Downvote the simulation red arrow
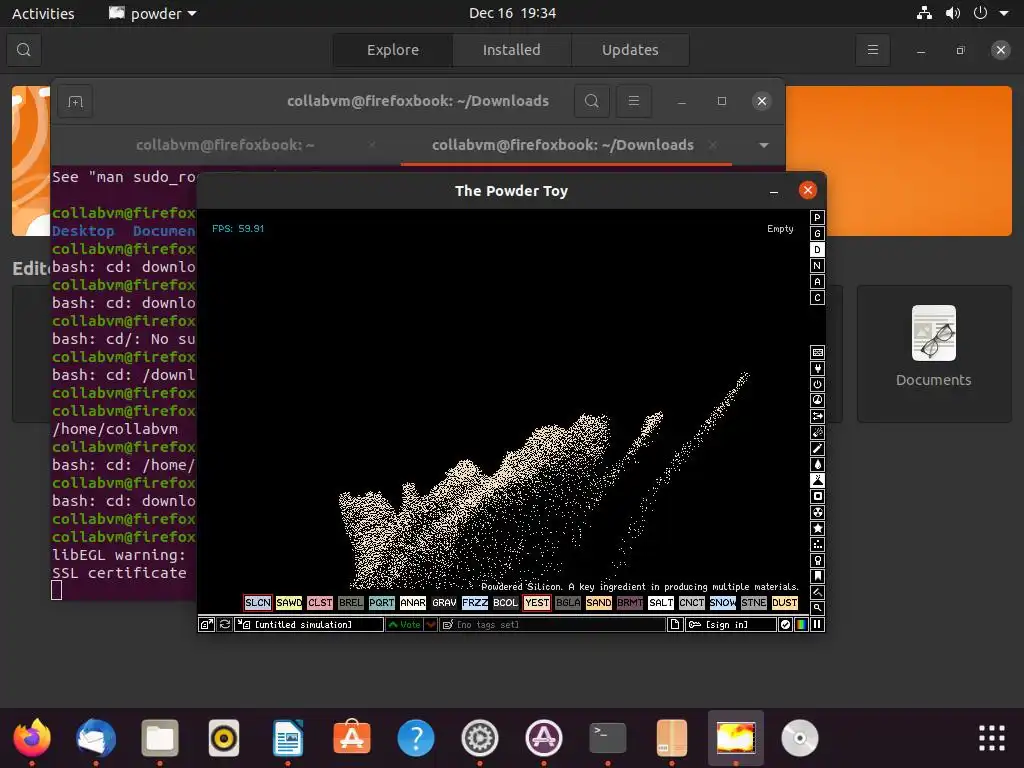 tap(430, 624)
